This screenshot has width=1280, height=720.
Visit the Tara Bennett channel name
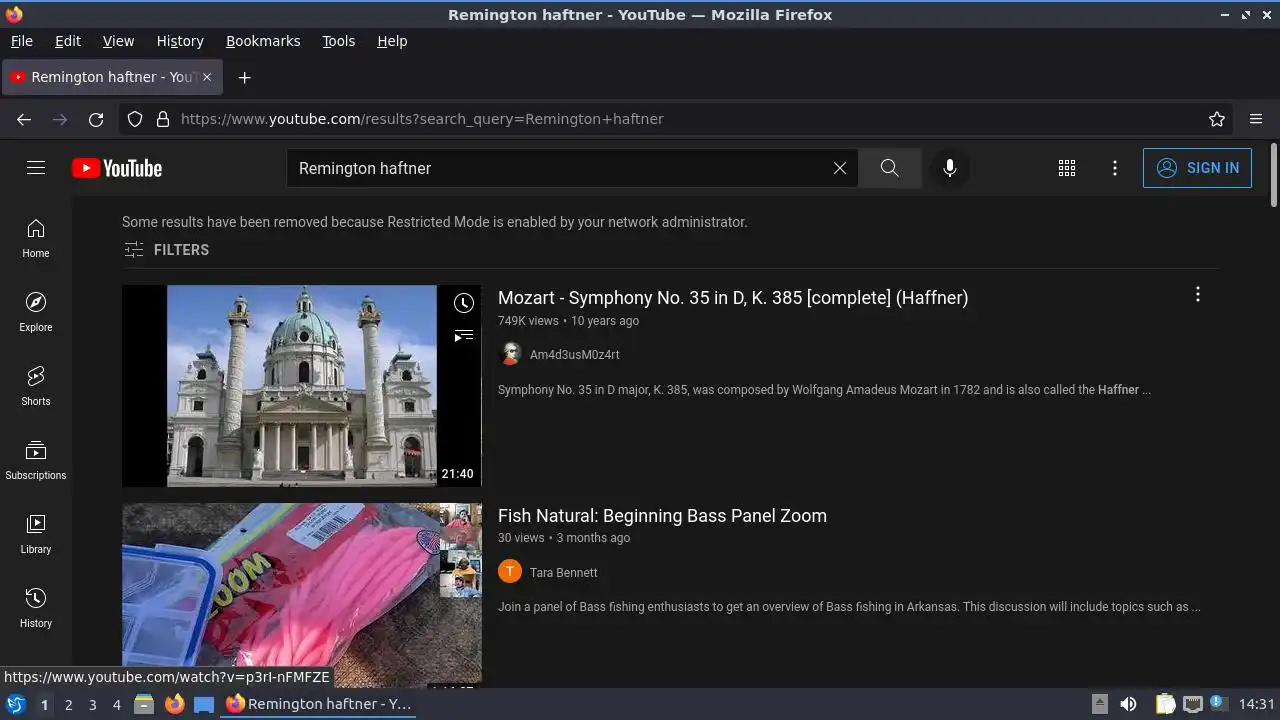563,573
